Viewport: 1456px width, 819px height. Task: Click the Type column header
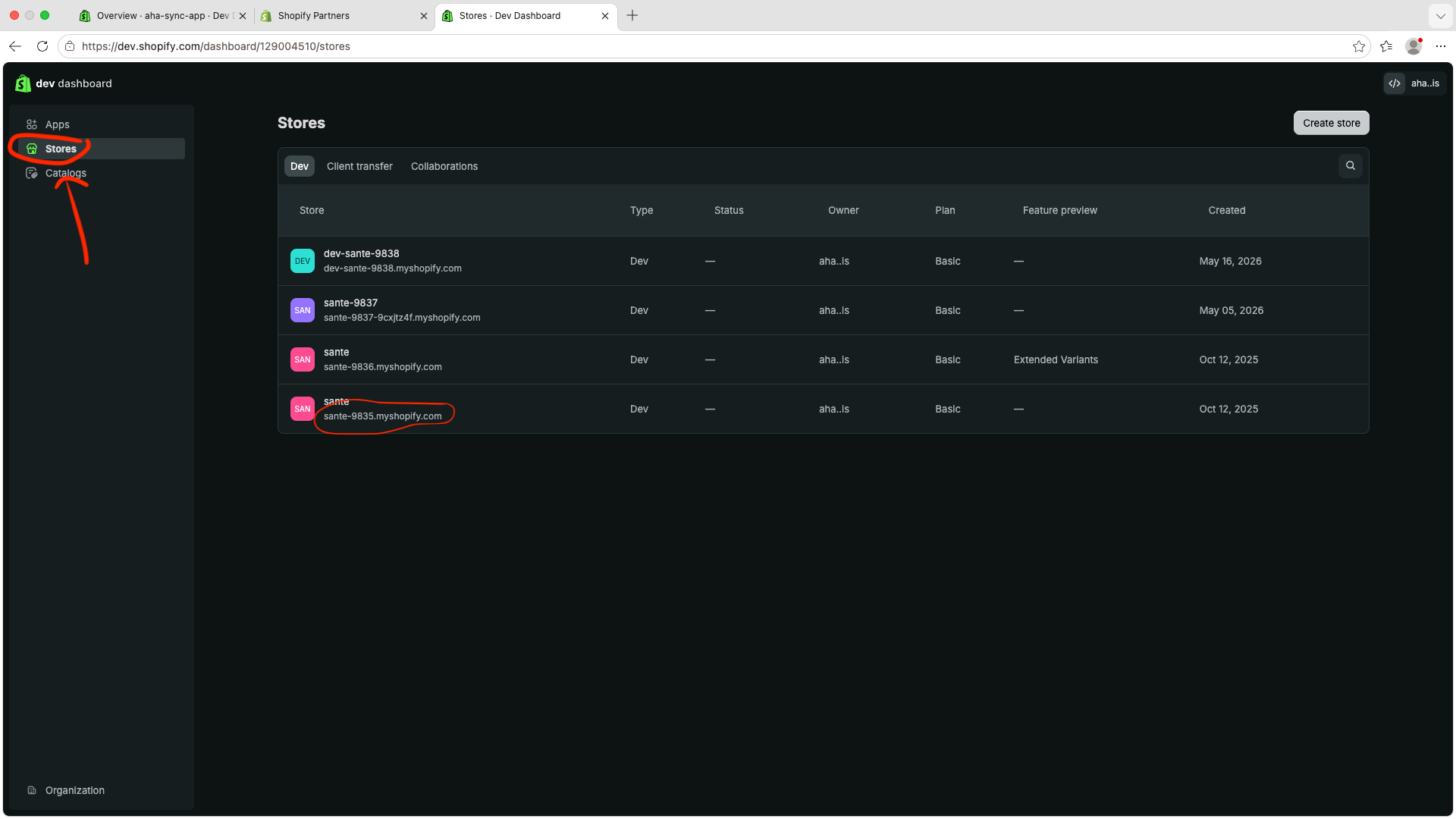(641, 210)
